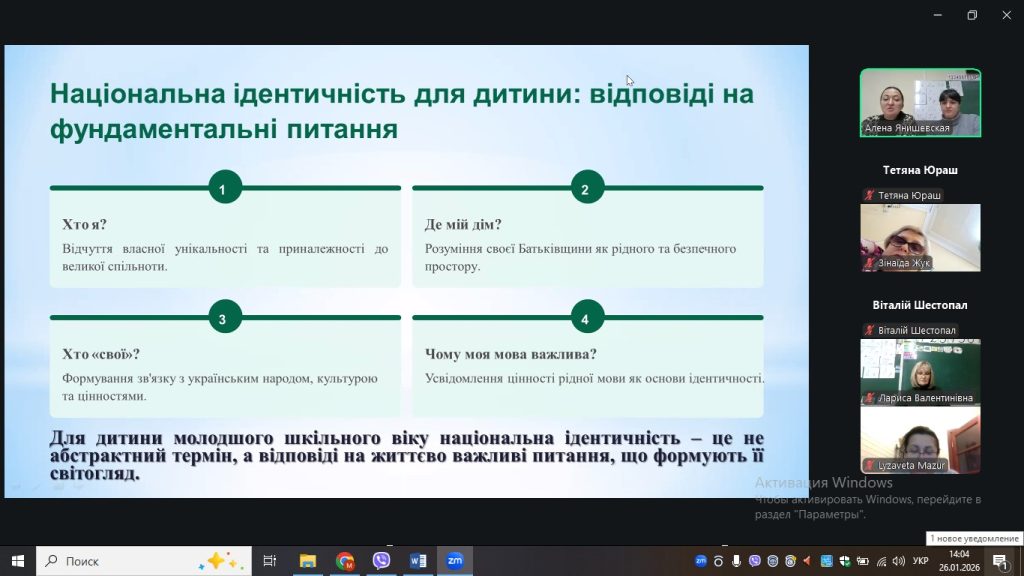Click Алена Янишевская's video thumbnail
This screenshot has width=1024, height=576.
920,102
